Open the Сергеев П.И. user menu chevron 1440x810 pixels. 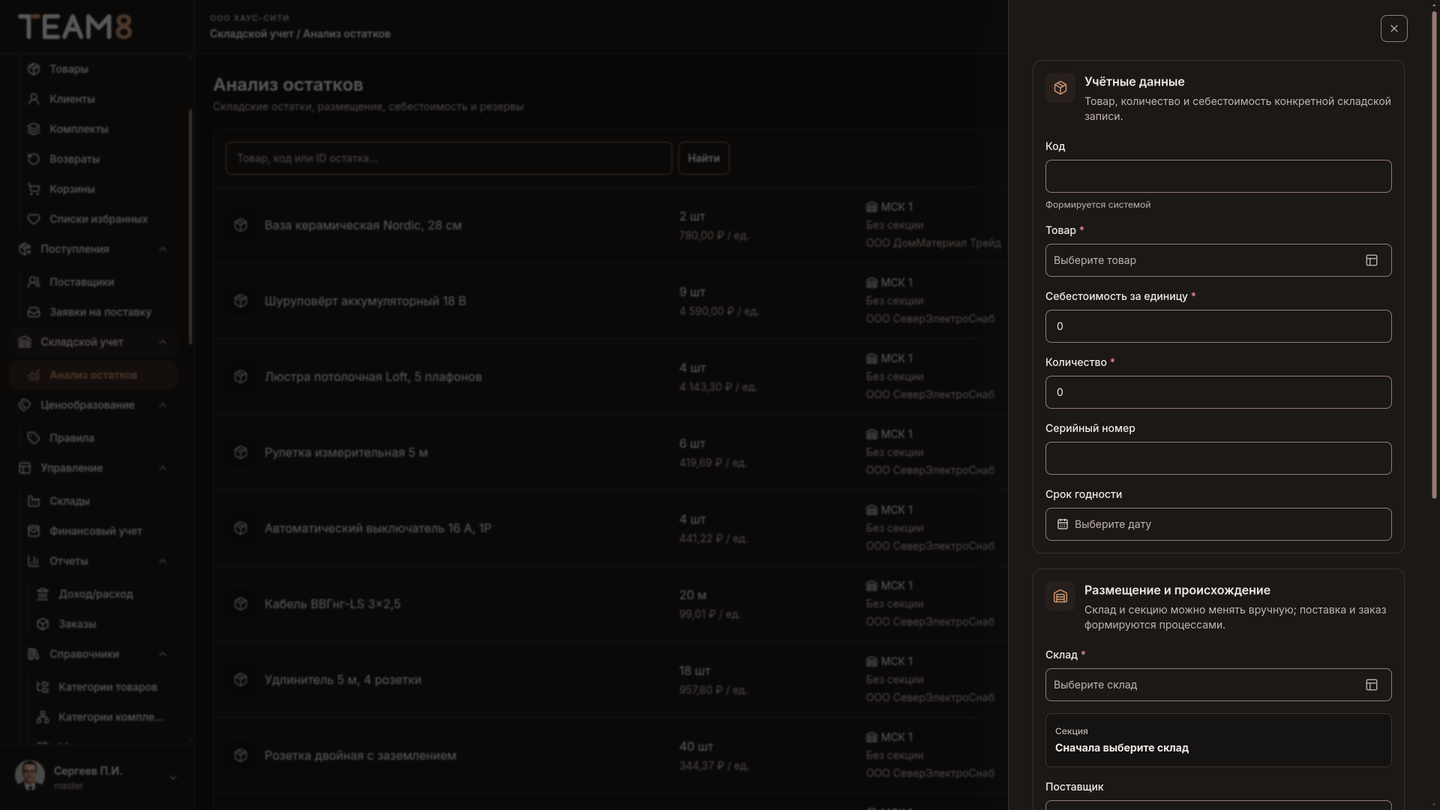tap(172, 778)
